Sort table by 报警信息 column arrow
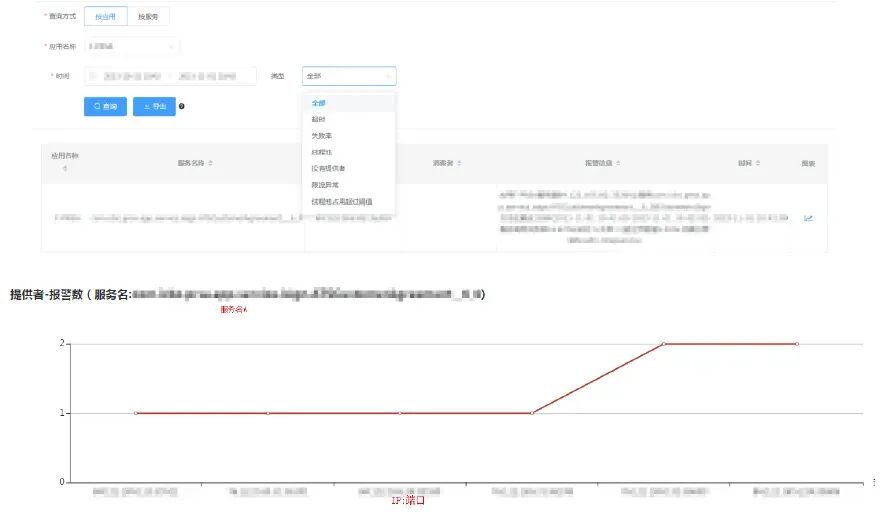The height and width of the screenshot is (528, 895). click(x=618, y=163)
